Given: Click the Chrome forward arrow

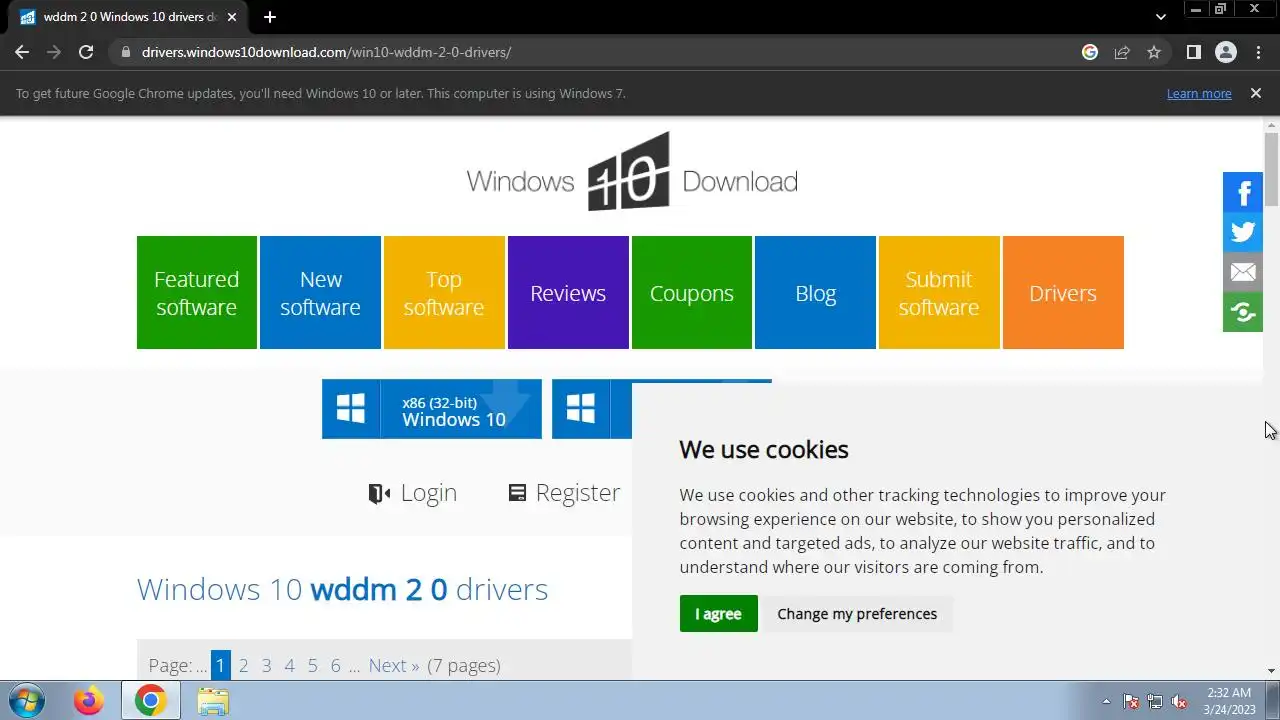Looking at the screenshot, I should point(54,52).
